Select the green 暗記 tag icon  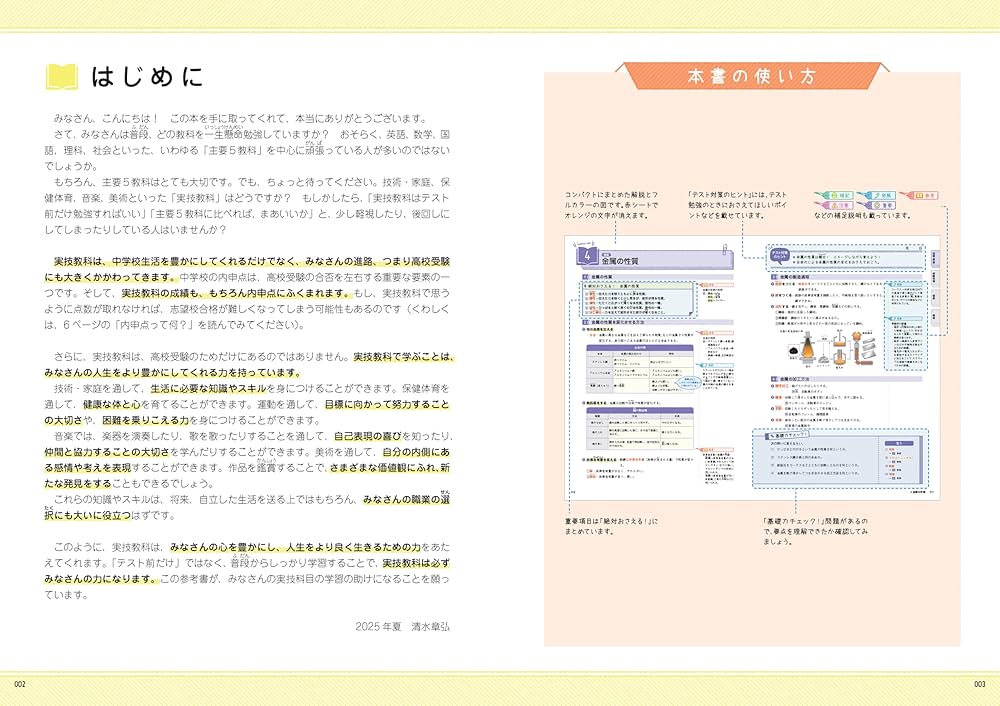coord(838,194)
